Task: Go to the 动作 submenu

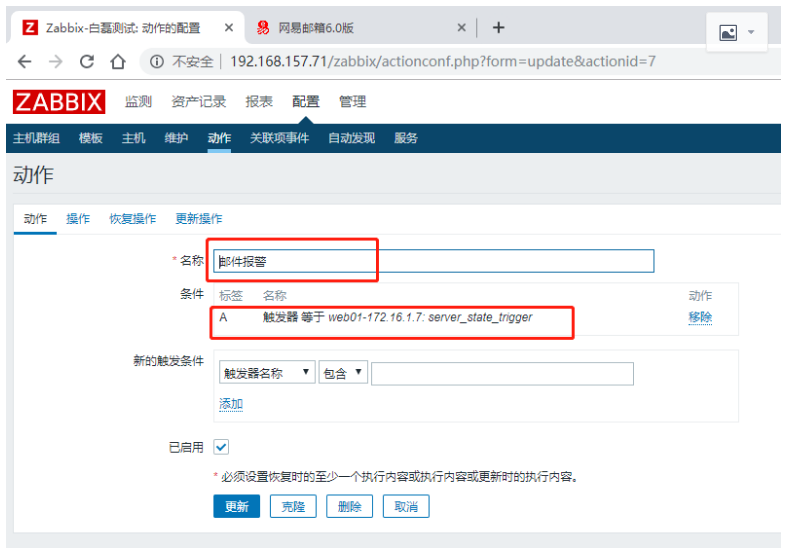Action: tap(219, 138)
